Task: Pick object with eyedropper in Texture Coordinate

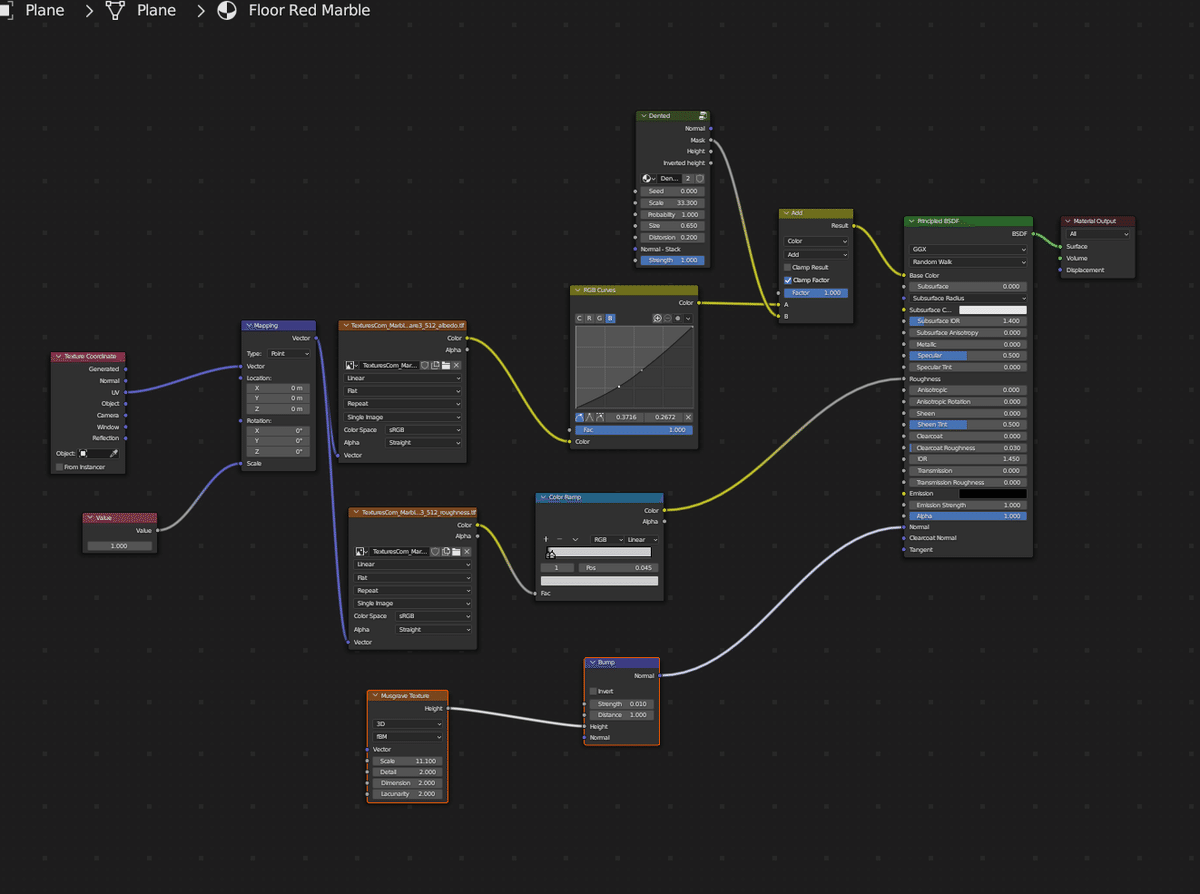Action: tap(113, 453)
